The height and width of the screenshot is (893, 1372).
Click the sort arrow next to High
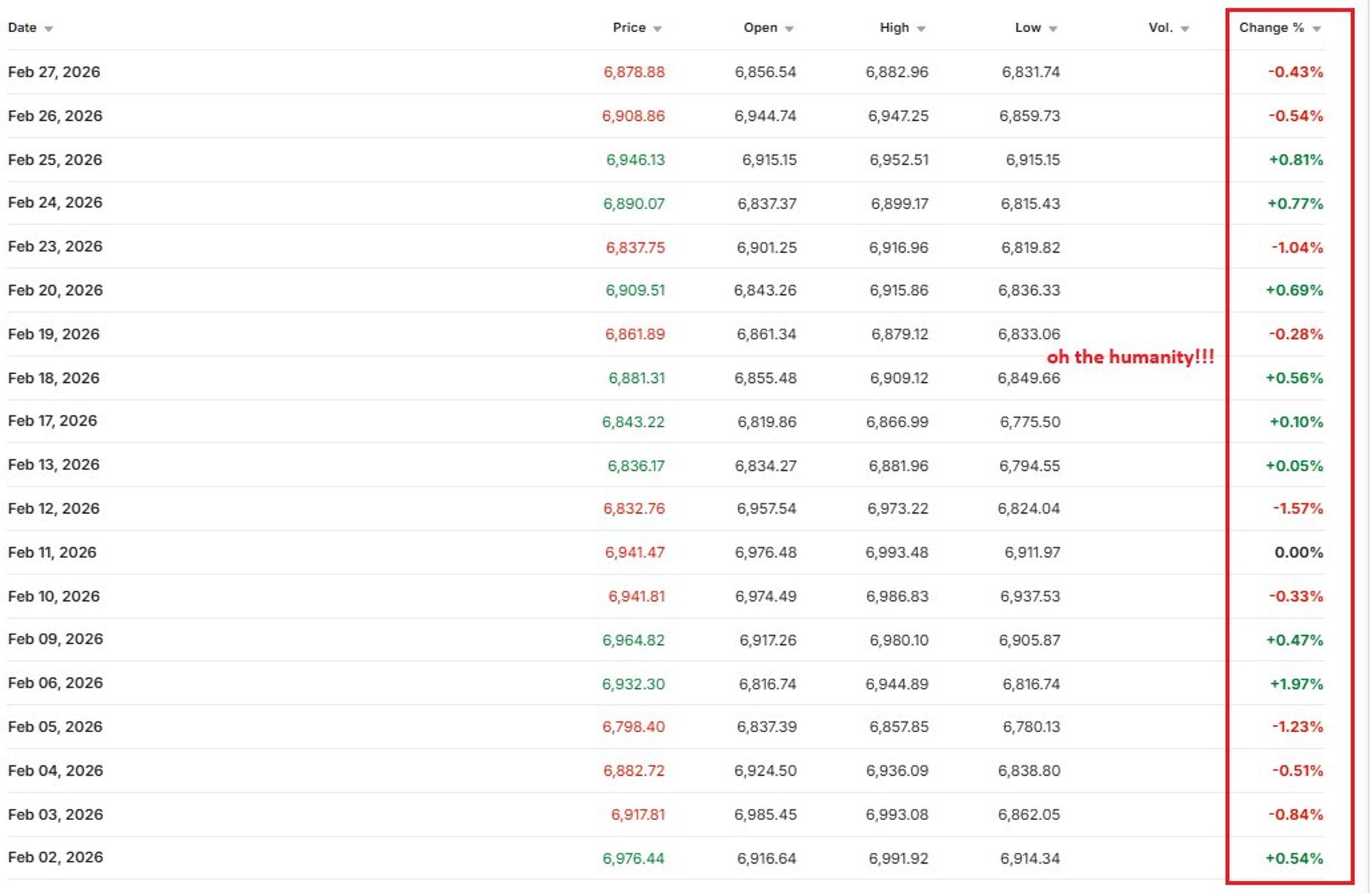pyautogui.click(x=921, y=29)
